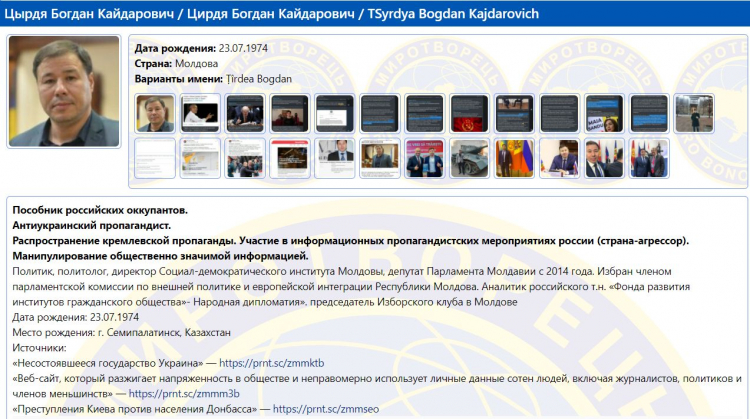Click the 'Пособник российских оккупантов.' line

coord(100,210)
